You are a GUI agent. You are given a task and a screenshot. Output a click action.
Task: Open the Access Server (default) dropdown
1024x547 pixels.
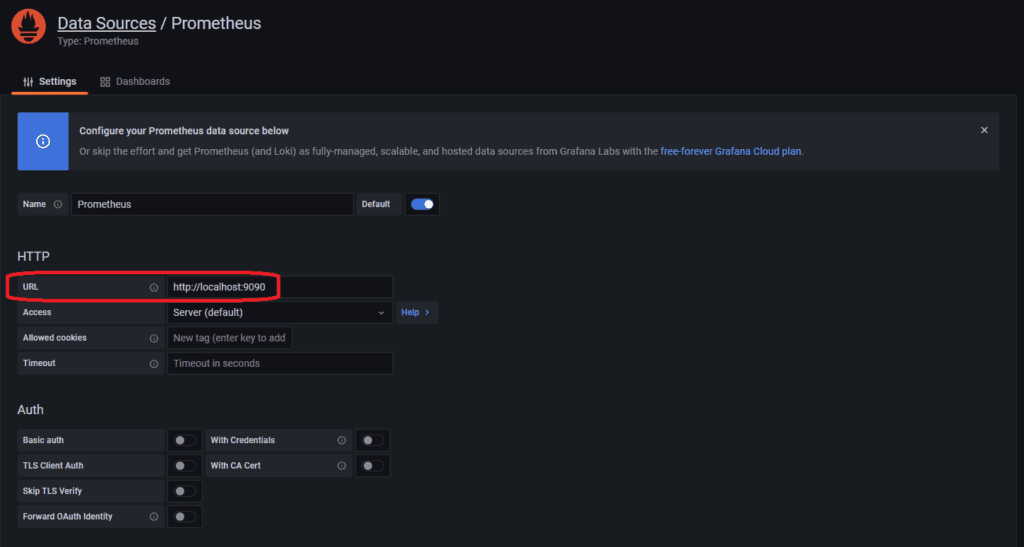tap(279, 313)
